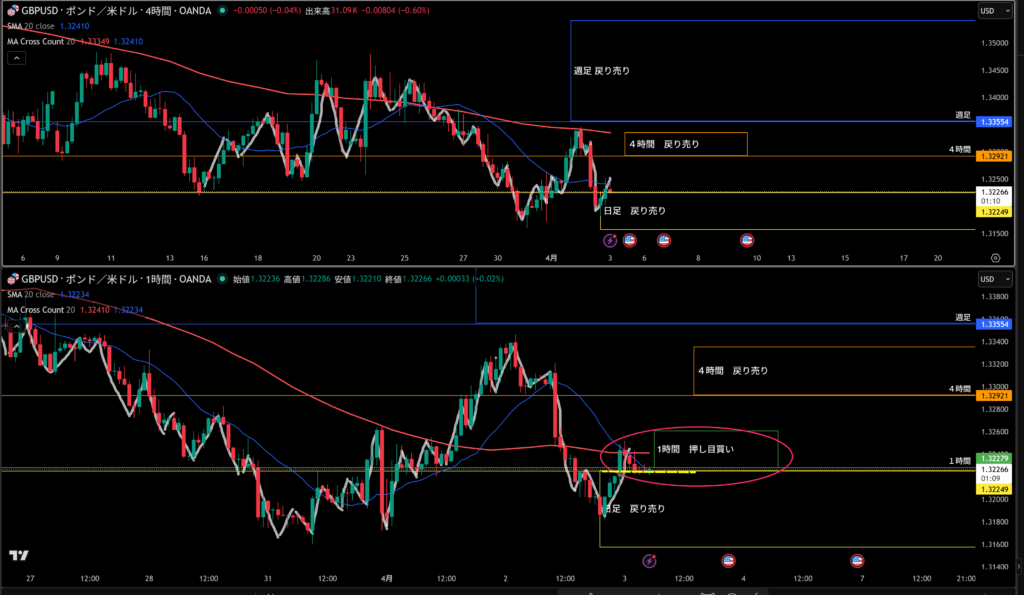Collapse the indicator legend on the 4-hour chart
1024x595 pixels.
pyautogui.click(x=16, y=58)
